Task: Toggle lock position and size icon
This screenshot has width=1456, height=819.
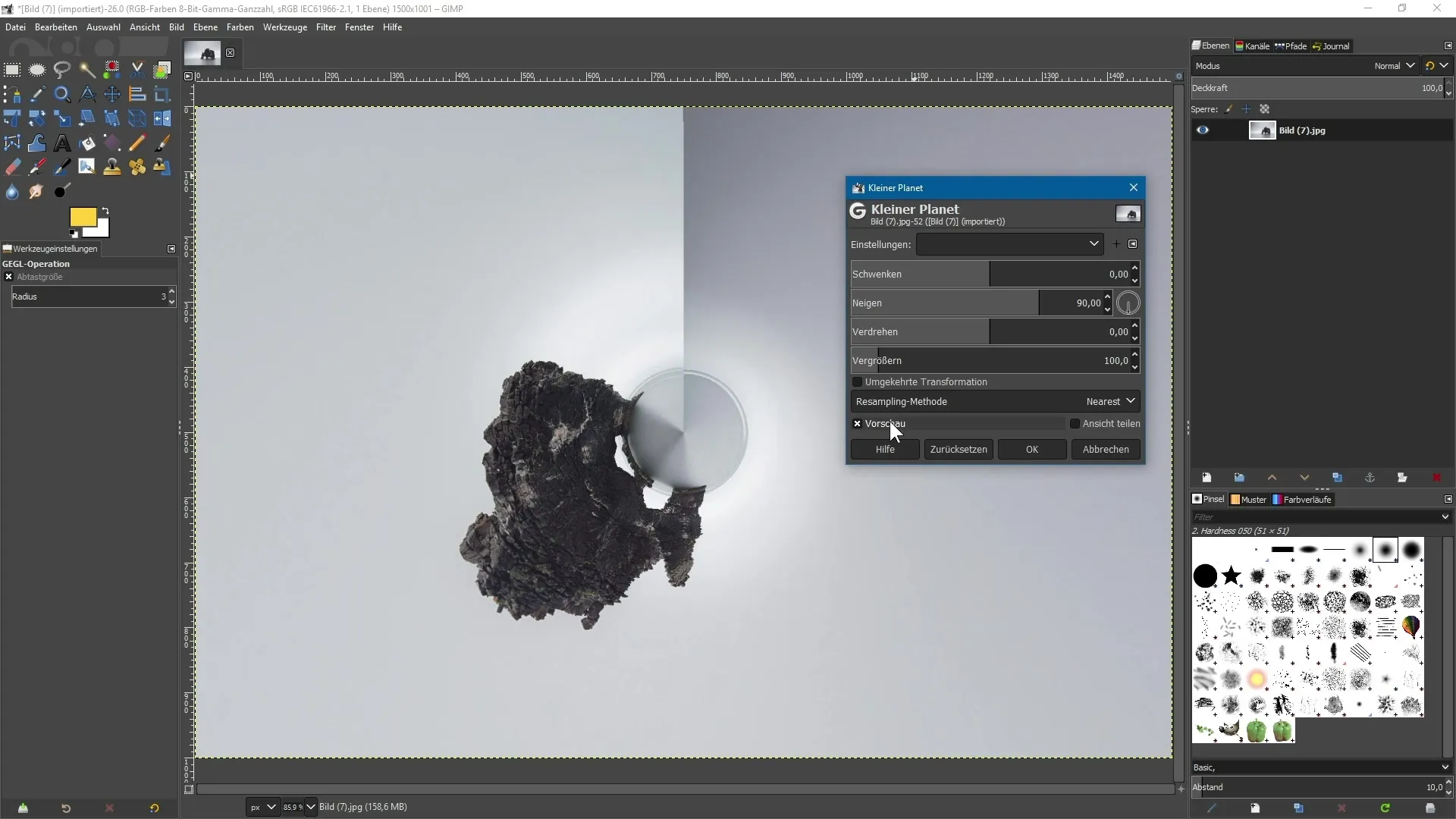Action: coord(1247,109)
